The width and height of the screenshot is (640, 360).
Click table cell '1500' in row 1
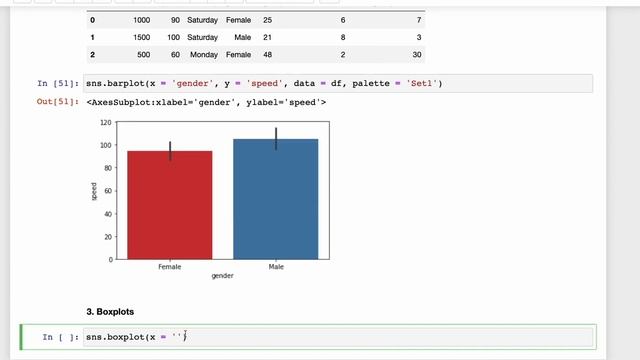click(142, 37)
